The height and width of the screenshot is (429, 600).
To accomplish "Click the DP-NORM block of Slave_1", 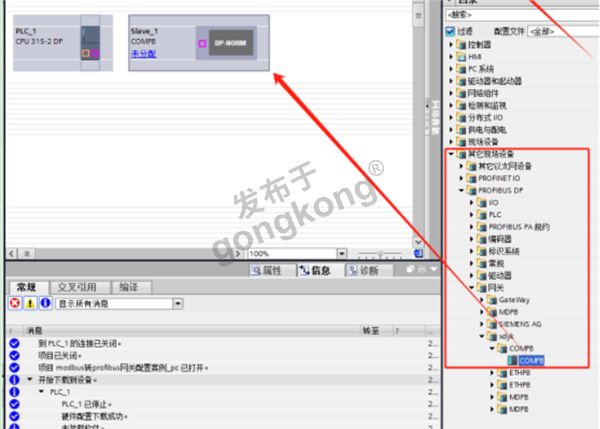I will pos(231,43).
